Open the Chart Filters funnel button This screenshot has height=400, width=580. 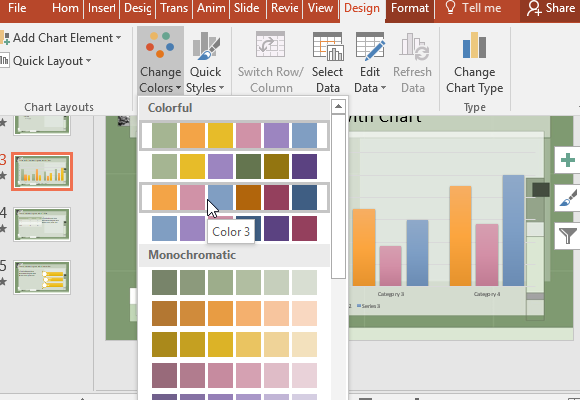568,236
